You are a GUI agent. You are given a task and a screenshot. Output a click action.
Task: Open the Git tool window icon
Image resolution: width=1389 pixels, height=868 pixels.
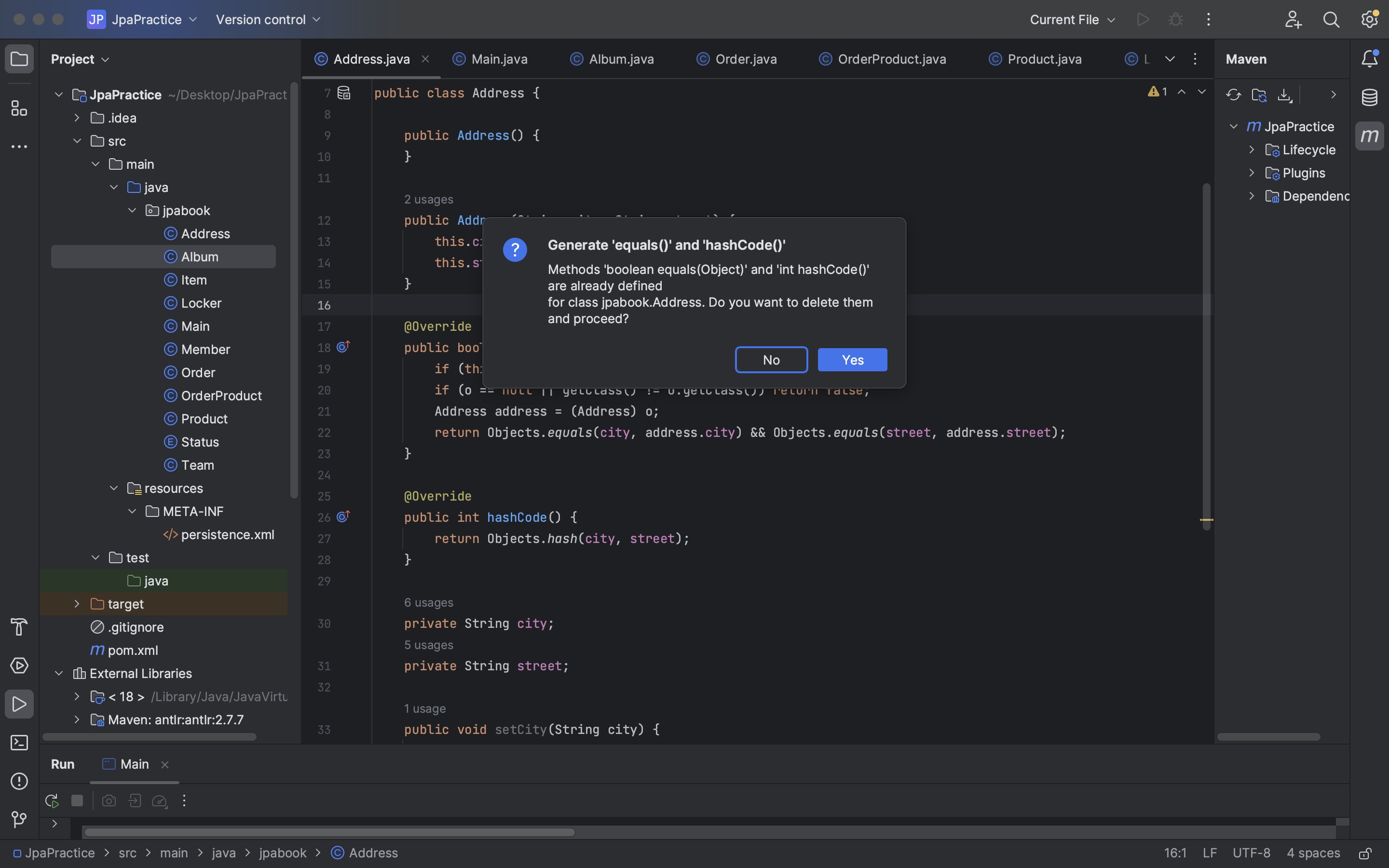click(19, 819)
